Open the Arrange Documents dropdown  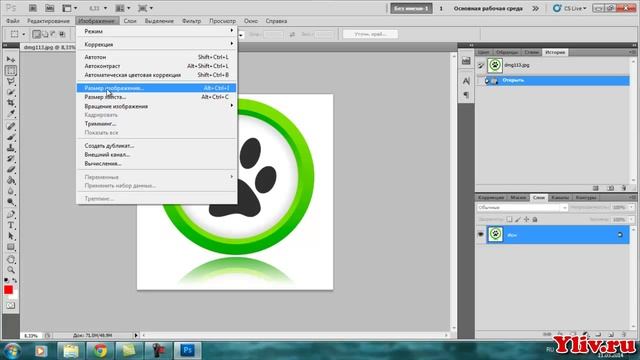click(122, 8)
